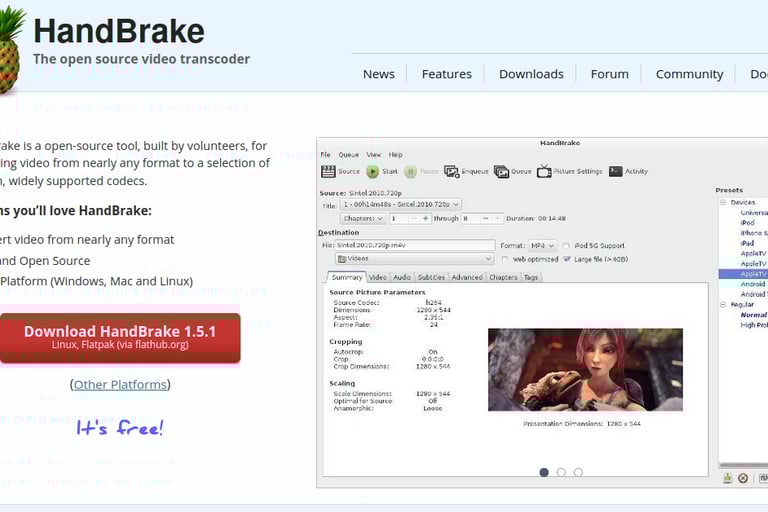Go to the Downloads page

point(531,74)
